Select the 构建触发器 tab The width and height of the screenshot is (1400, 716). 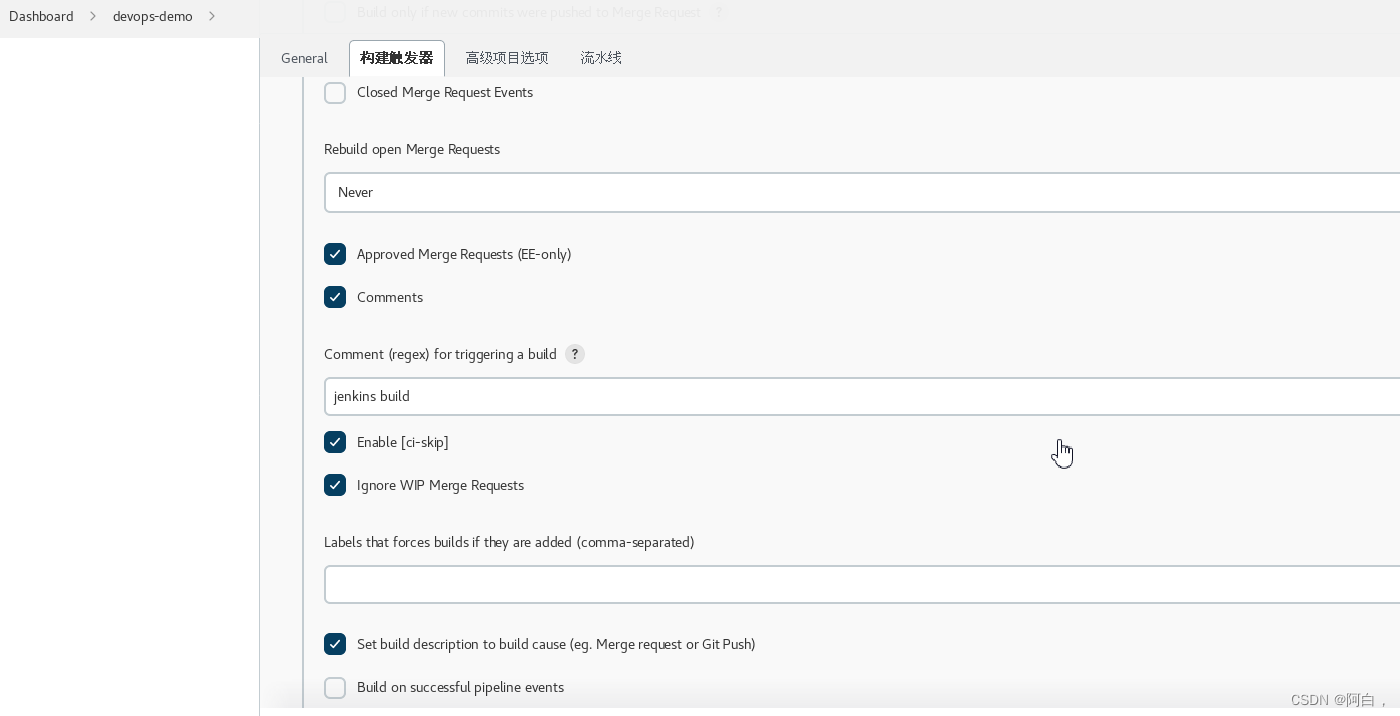click(x=397, y=58)
